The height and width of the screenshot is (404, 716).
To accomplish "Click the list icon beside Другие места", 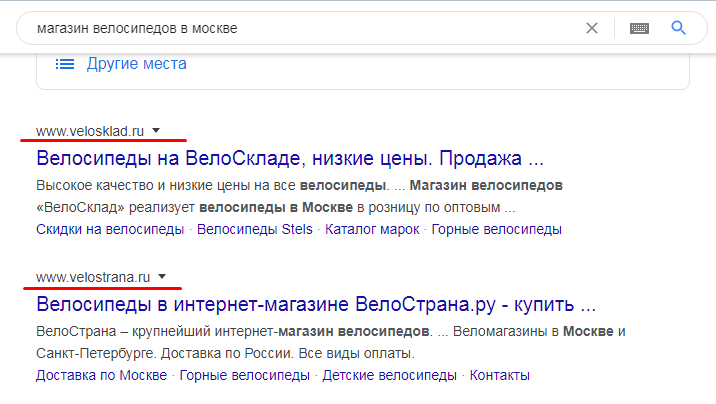I will coord(65,64).
